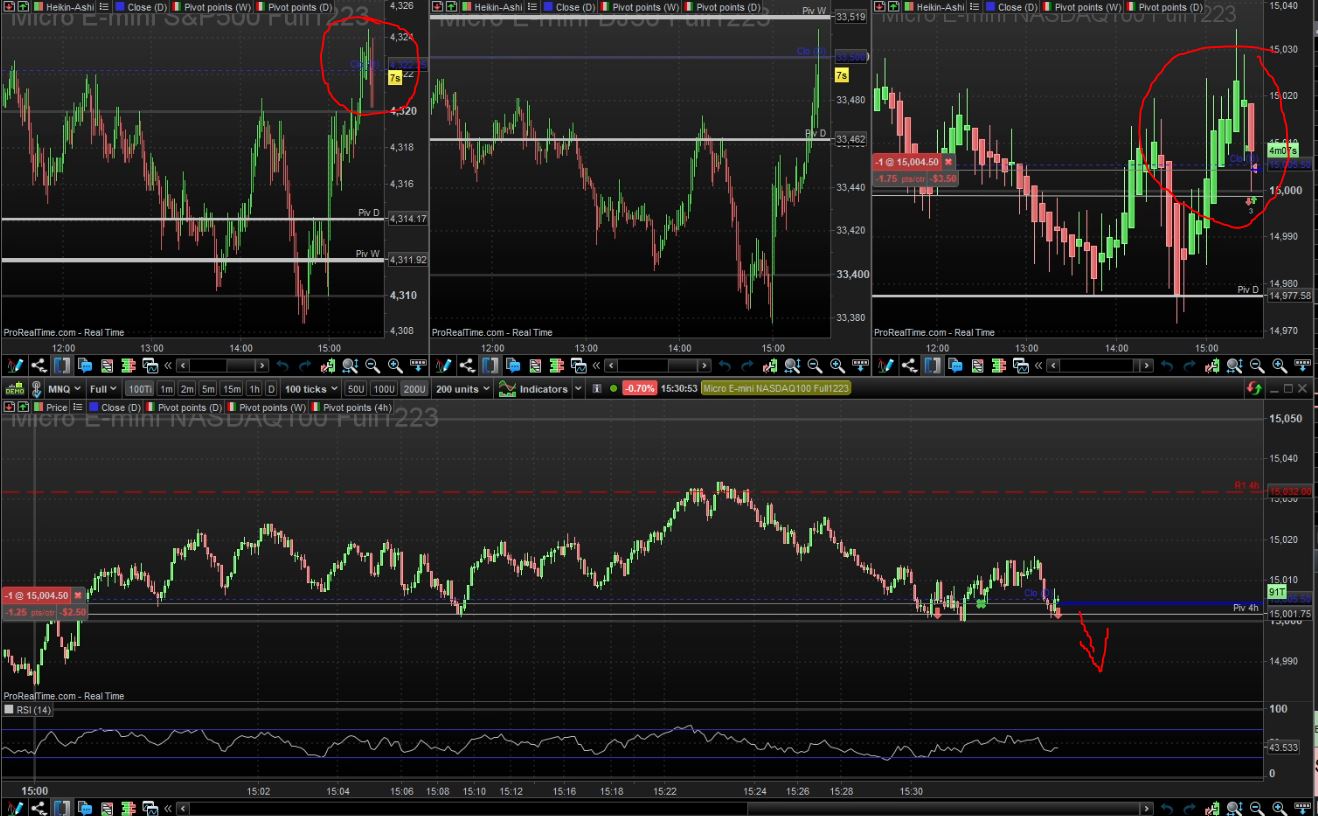Viewport: 1318px width, 816px height.
Task: Expand the double-chevron under the S&P500 chart
Action: [x=169, y=366]
